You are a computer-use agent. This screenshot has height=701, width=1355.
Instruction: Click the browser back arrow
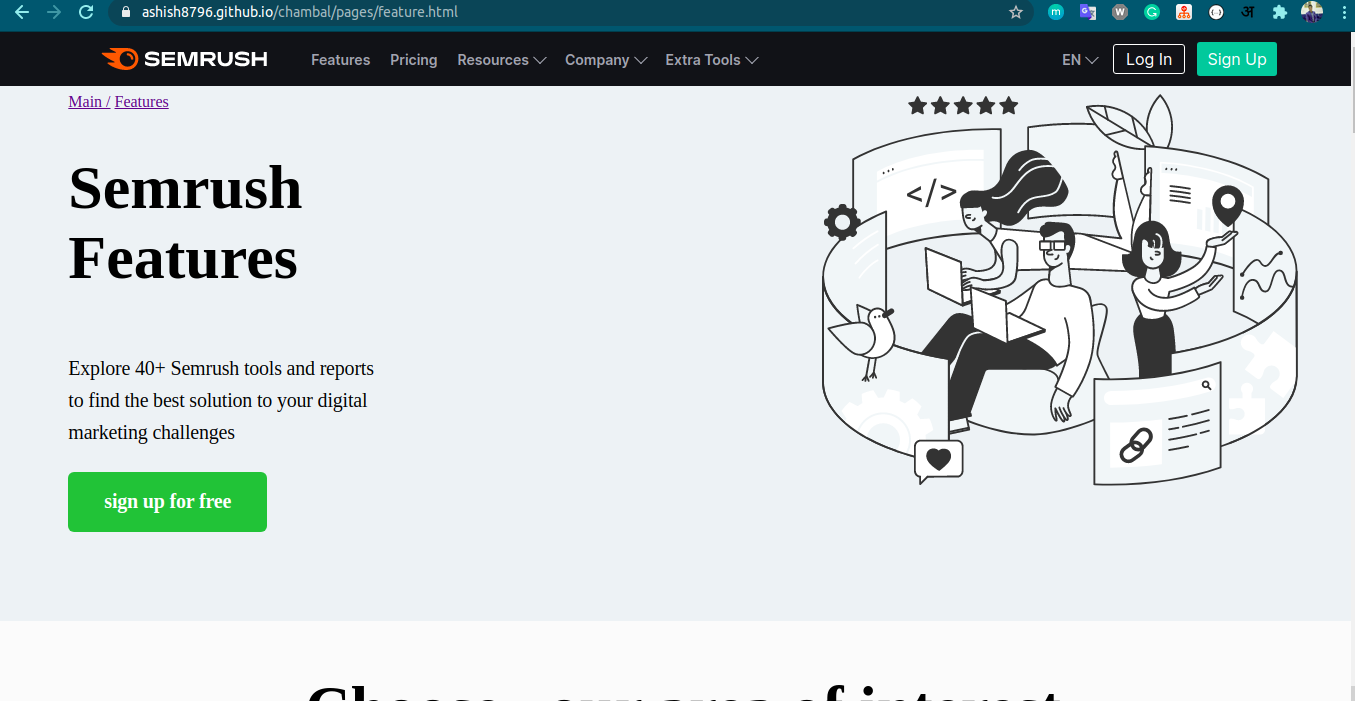click(x=22, y=12)
